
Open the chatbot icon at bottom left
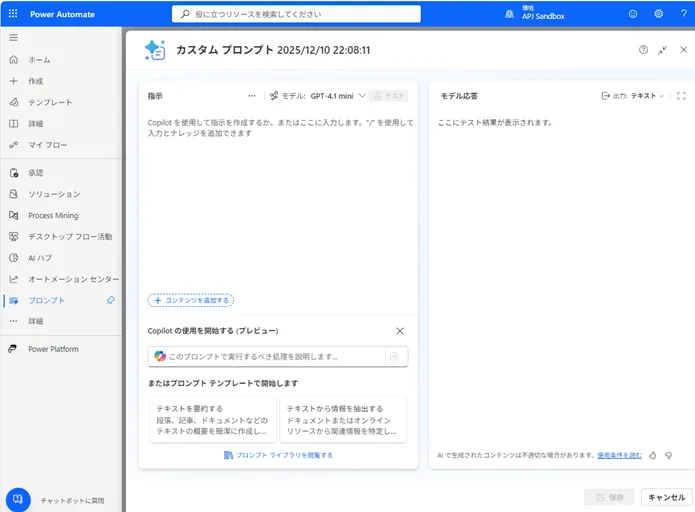pos(18,500)
